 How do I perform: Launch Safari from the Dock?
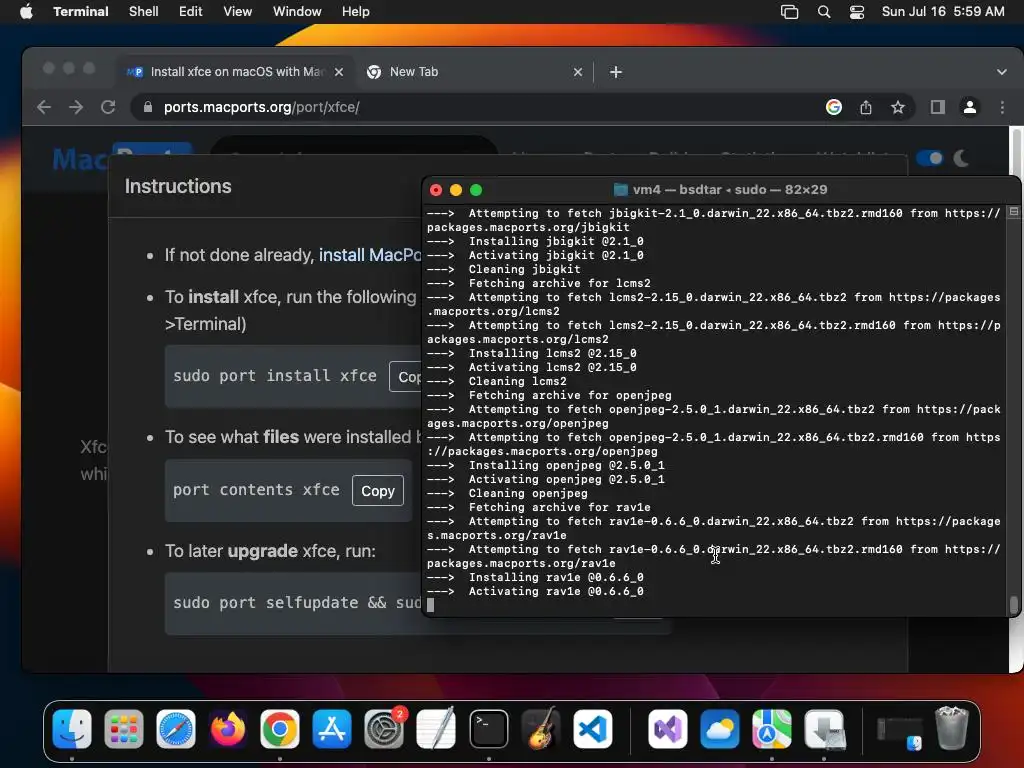[176, 729]
